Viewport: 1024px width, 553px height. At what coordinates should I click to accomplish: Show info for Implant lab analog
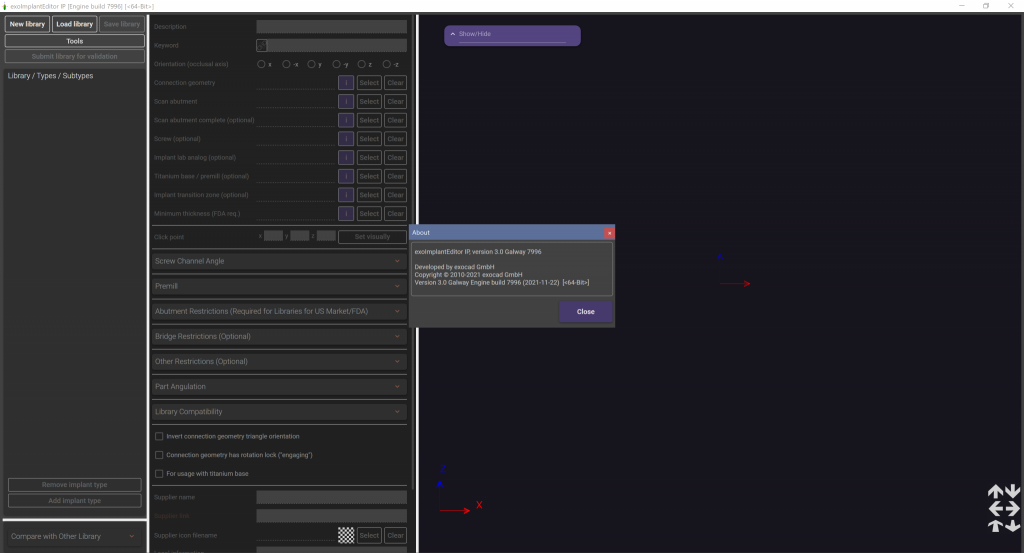point(346,157)
